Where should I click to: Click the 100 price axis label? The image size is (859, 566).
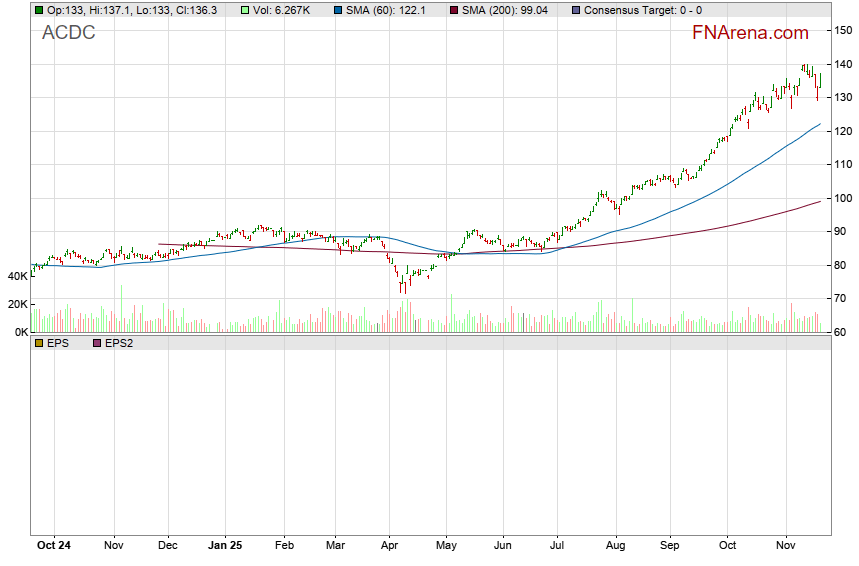843,198
